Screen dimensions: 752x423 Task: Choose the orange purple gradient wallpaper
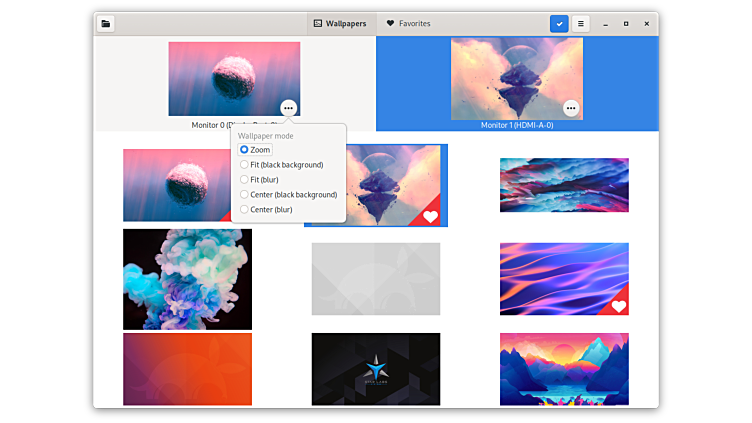pos(187,369)
